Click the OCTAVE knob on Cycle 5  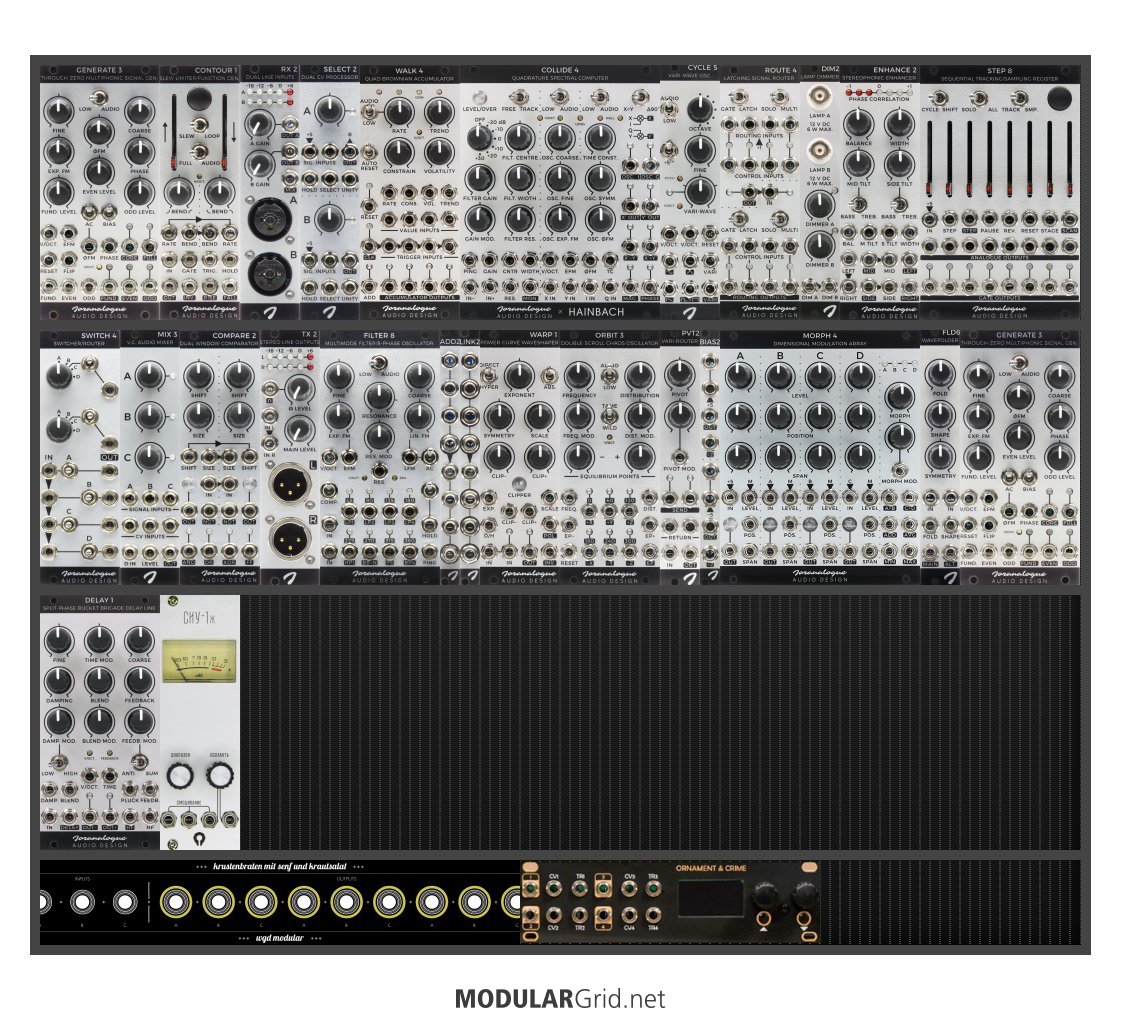[x=700, y=111]
